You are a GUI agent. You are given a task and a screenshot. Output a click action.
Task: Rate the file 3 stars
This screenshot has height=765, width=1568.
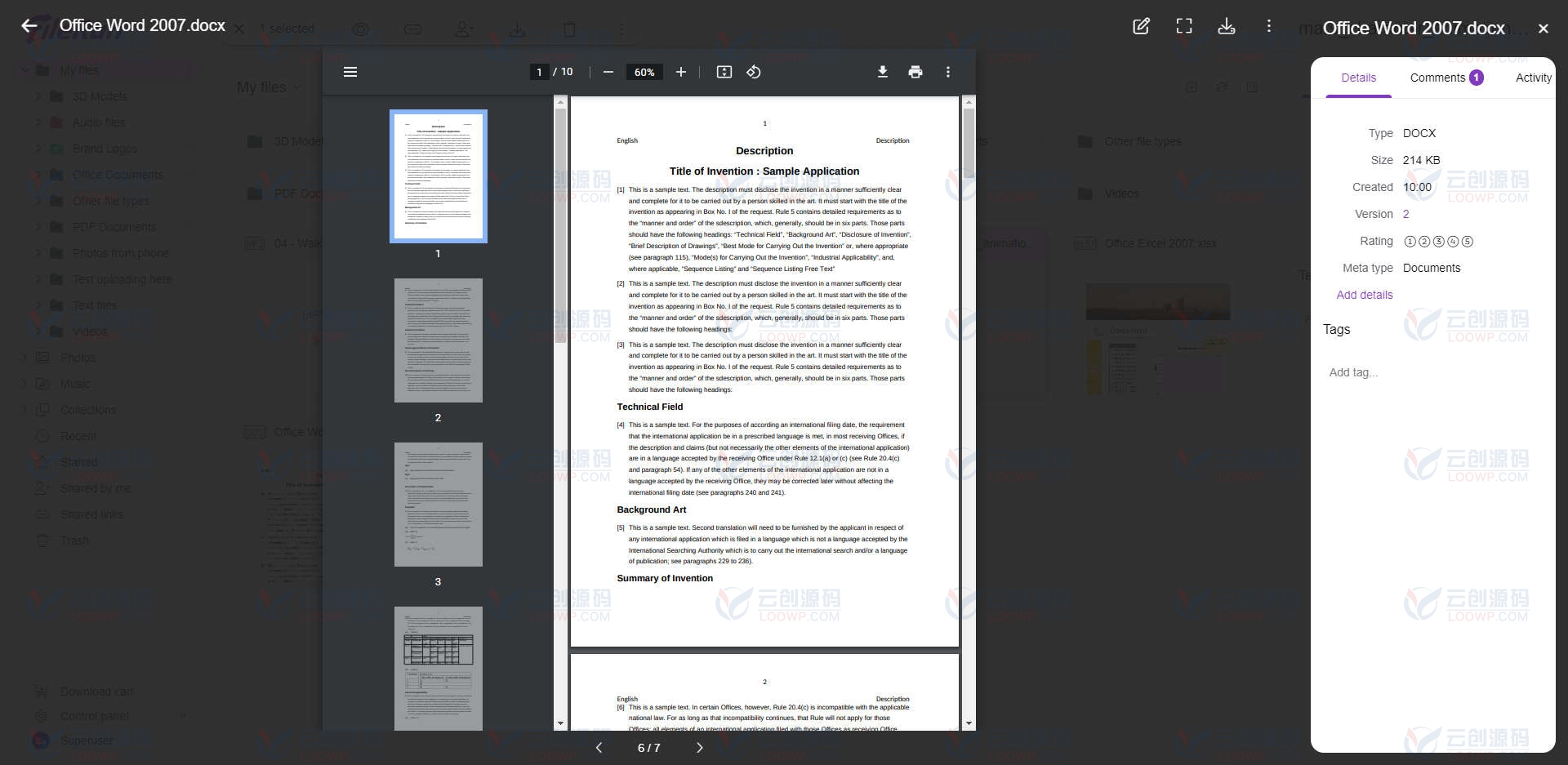click(x=1439, y=242)
